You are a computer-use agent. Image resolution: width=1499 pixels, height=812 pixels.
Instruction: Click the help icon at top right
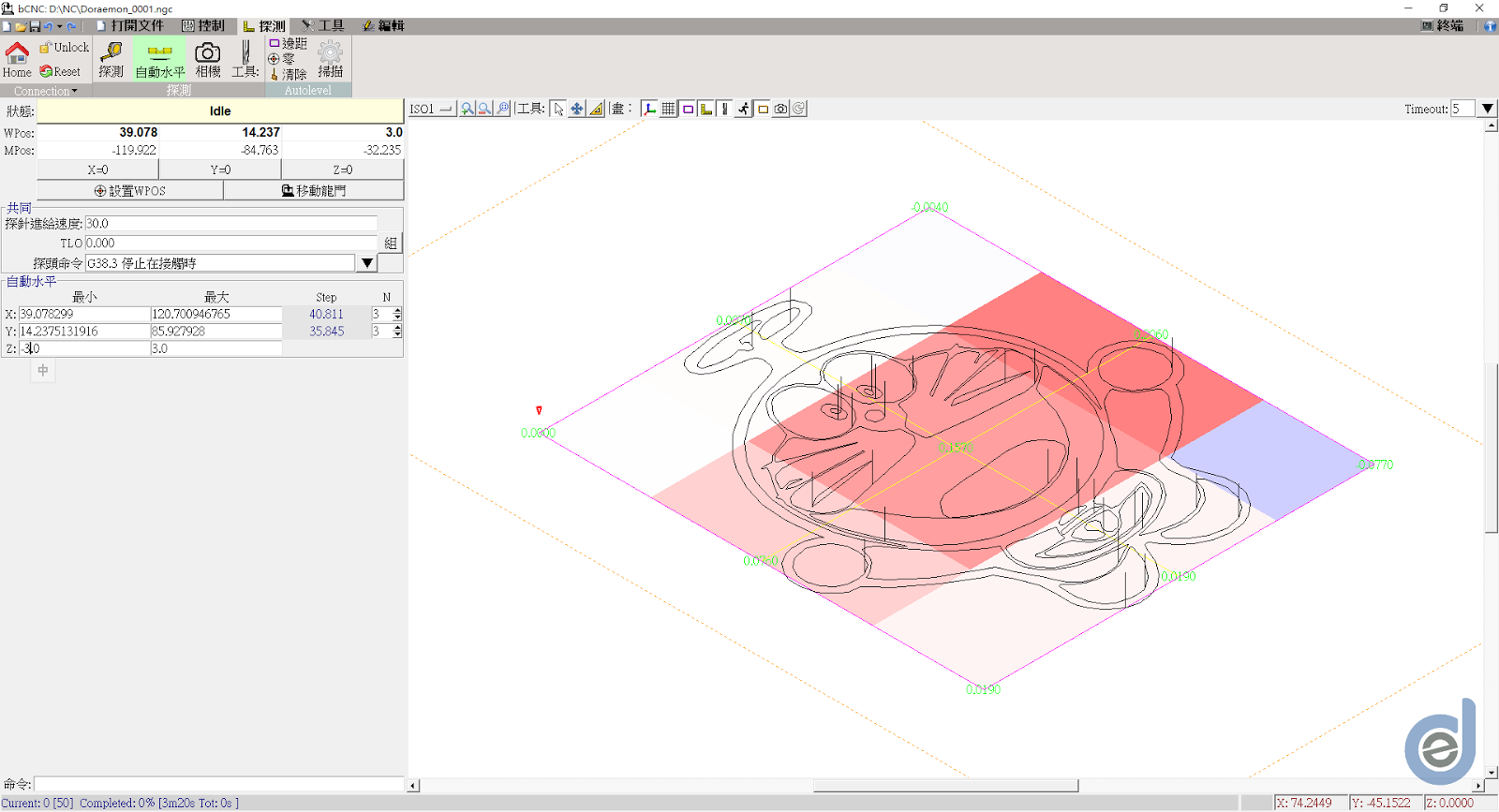1490,26
